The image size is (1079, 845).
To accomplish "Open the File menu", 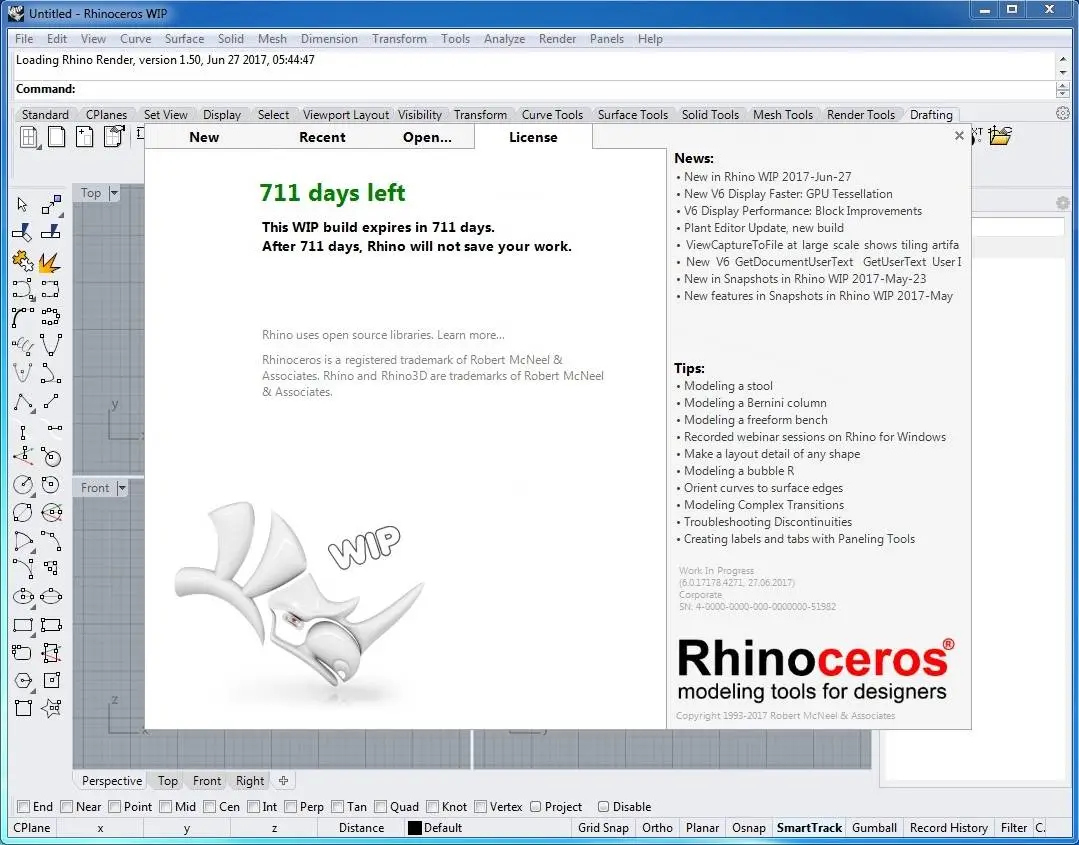I will (x=24, y=39).
